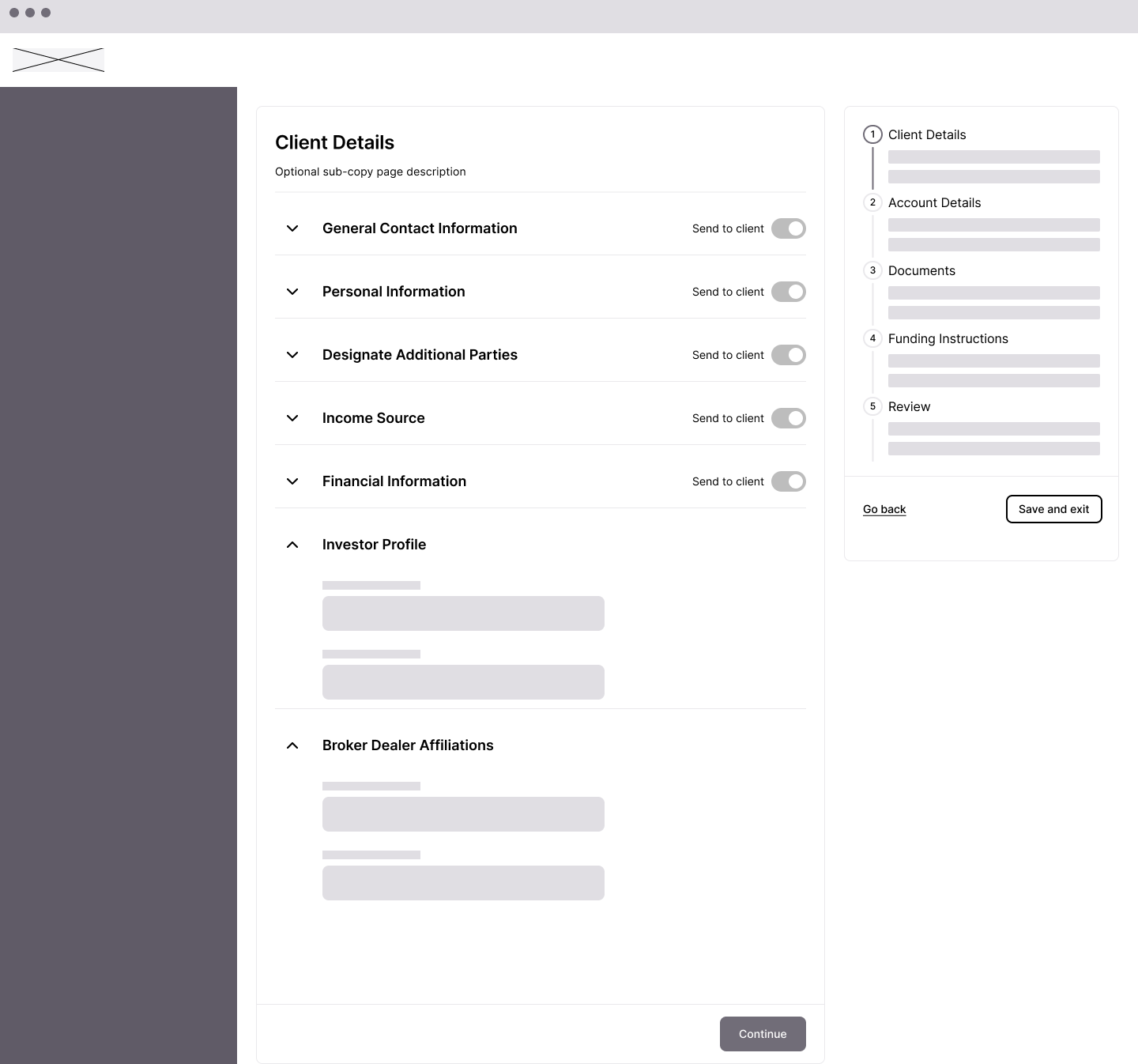The width and height of the screenshot is (1138, 1064).
Task: Select the Documents step in the sidebar
Action: [921, 270]
